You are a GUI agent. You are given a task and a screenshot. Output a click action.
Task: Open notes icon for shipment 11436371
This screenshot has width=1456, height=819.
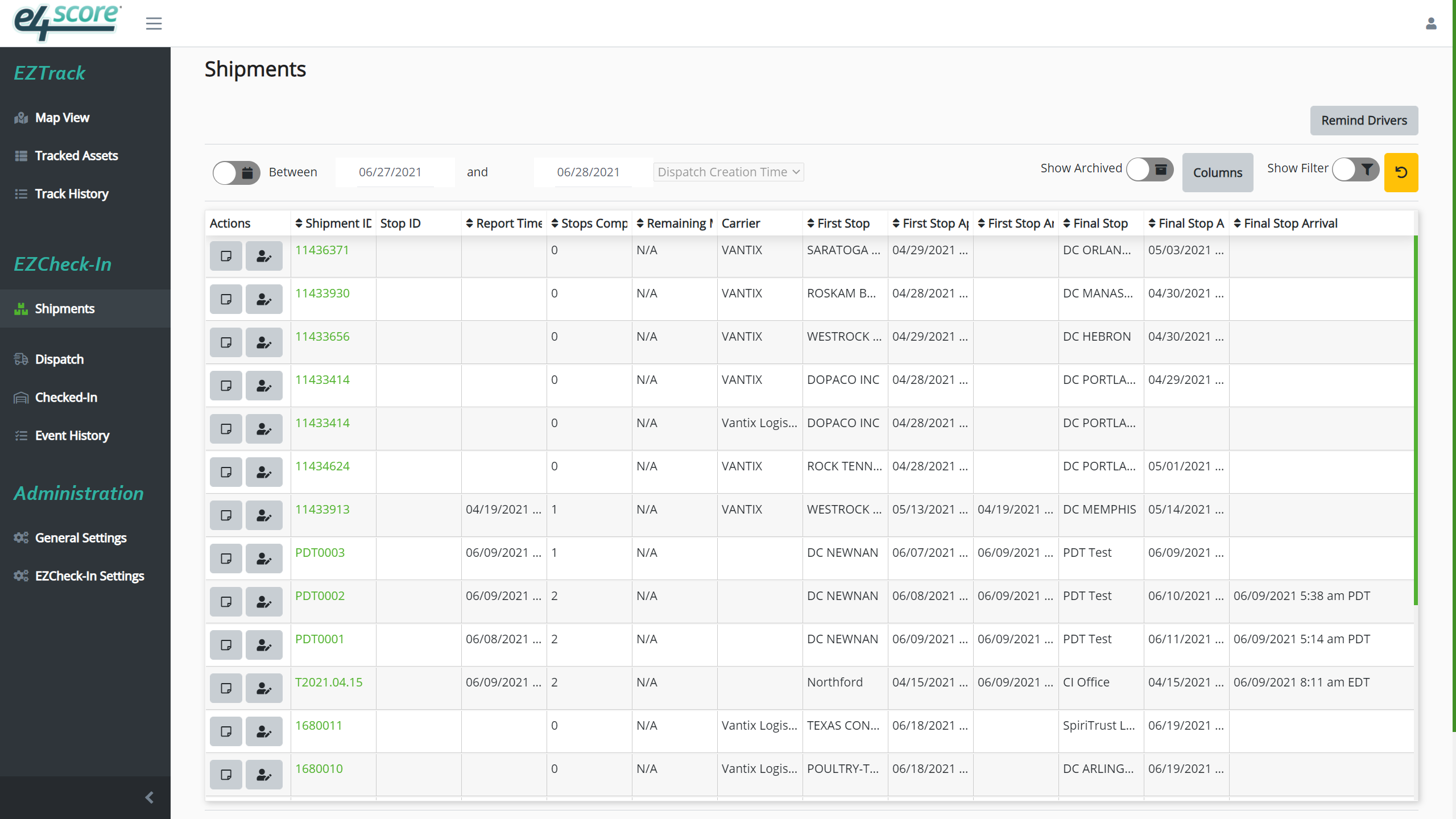226,256
